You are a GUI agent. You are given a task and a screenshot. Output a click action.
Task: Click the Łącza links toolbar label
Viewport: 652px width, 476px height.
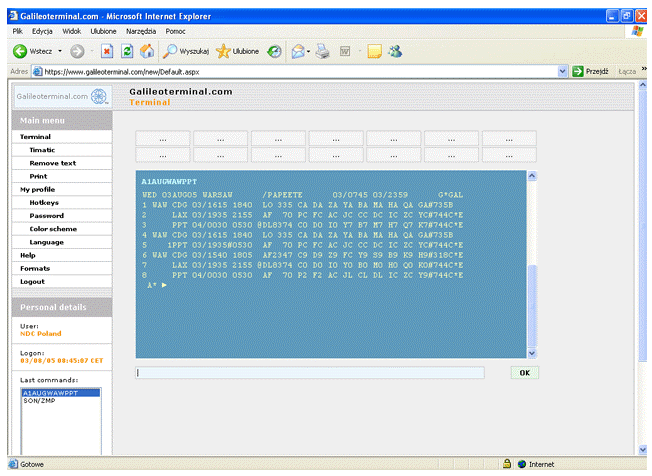coord(627,72)
